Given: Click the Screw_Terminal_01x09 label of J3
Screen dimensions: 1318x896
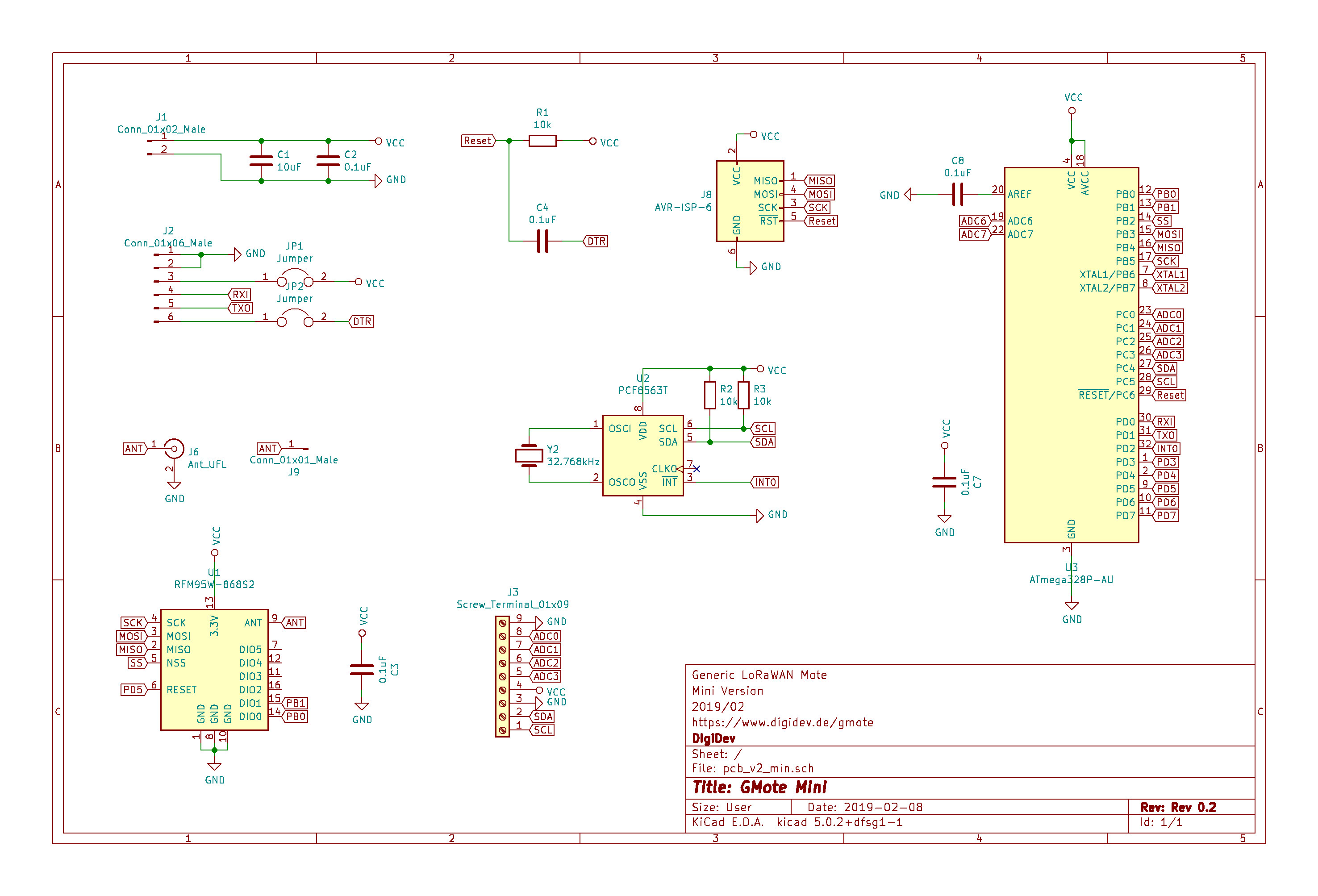Looking at the screenshot, I should tap(513, 605).
